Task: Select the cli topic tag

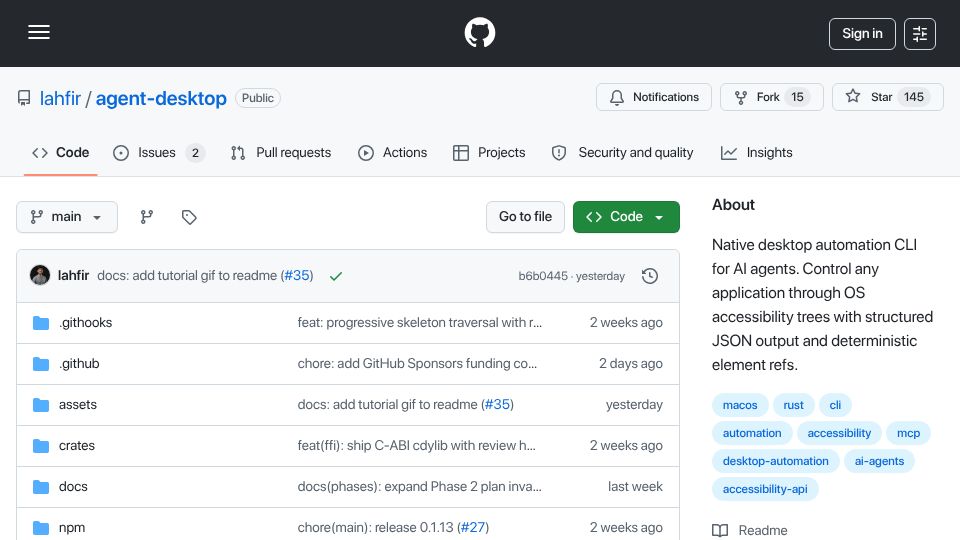Action: tap(835, 405)
